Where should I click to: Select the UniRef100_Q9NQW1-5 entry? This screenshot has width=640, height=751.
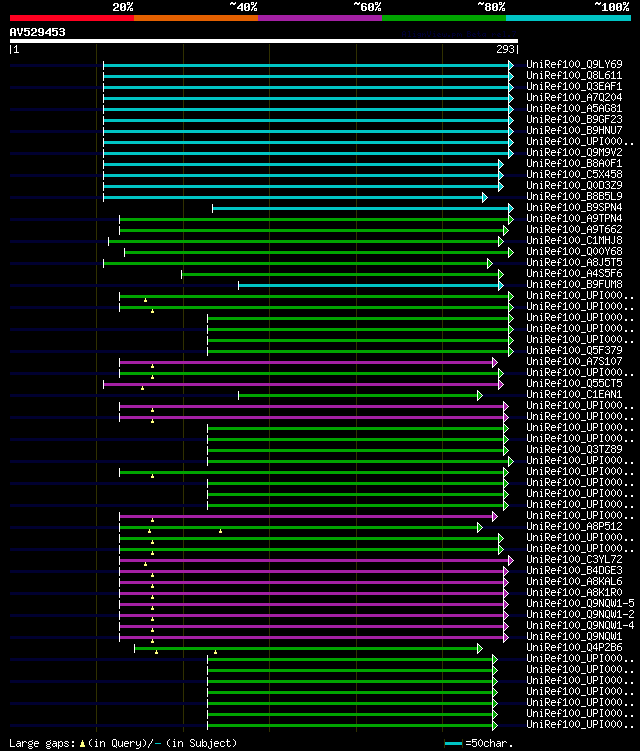580,604
